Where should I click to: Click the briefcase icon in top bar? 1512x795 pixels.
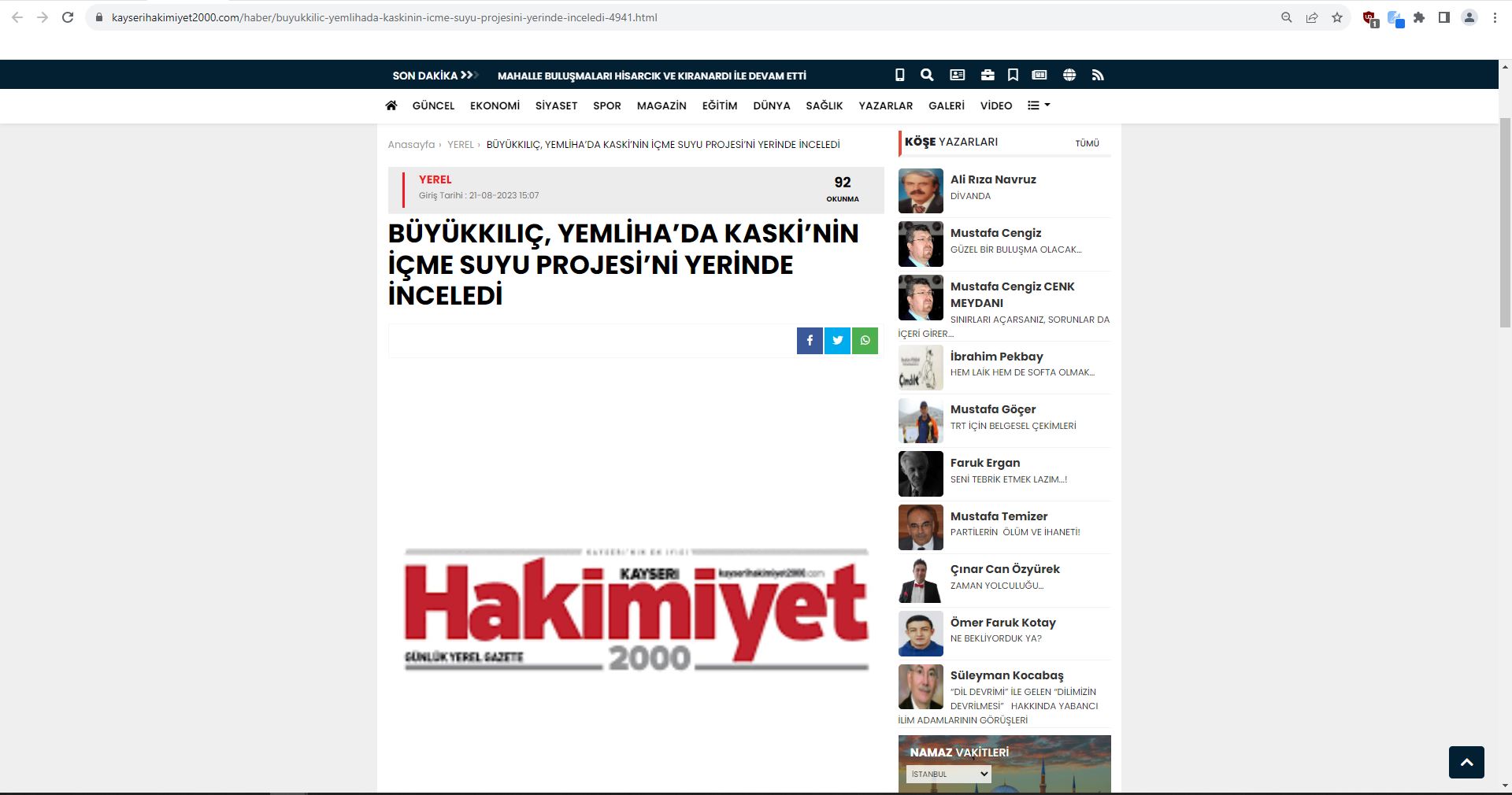pyautogui.click(x=988, y=75)
